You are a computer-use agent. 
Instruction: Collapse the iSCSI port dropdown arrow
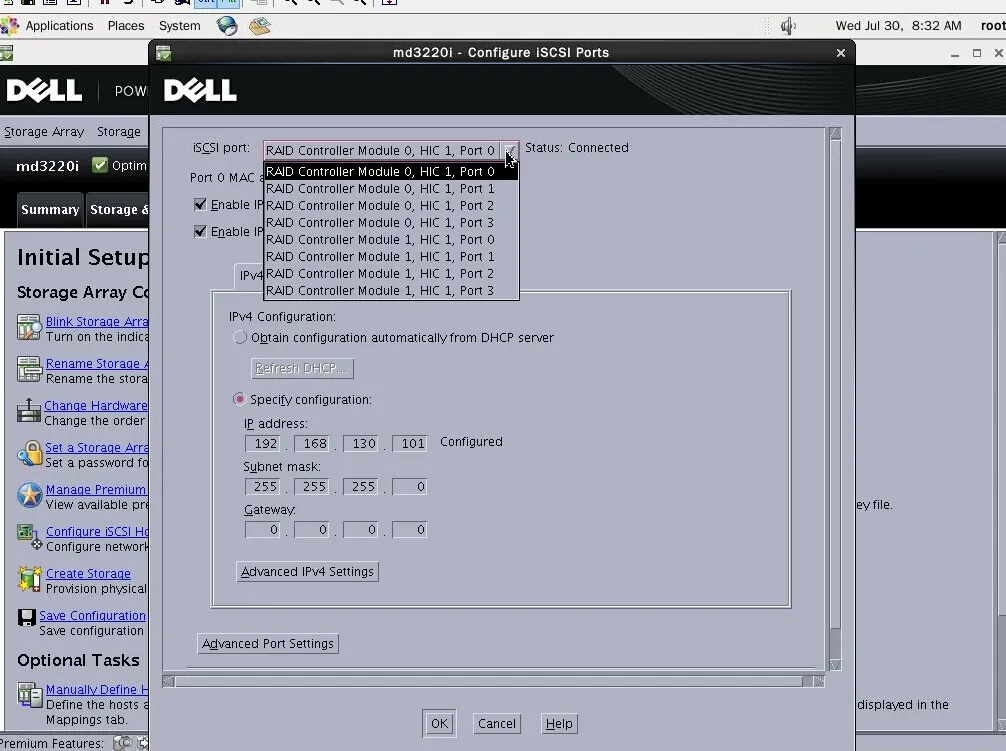510,149
